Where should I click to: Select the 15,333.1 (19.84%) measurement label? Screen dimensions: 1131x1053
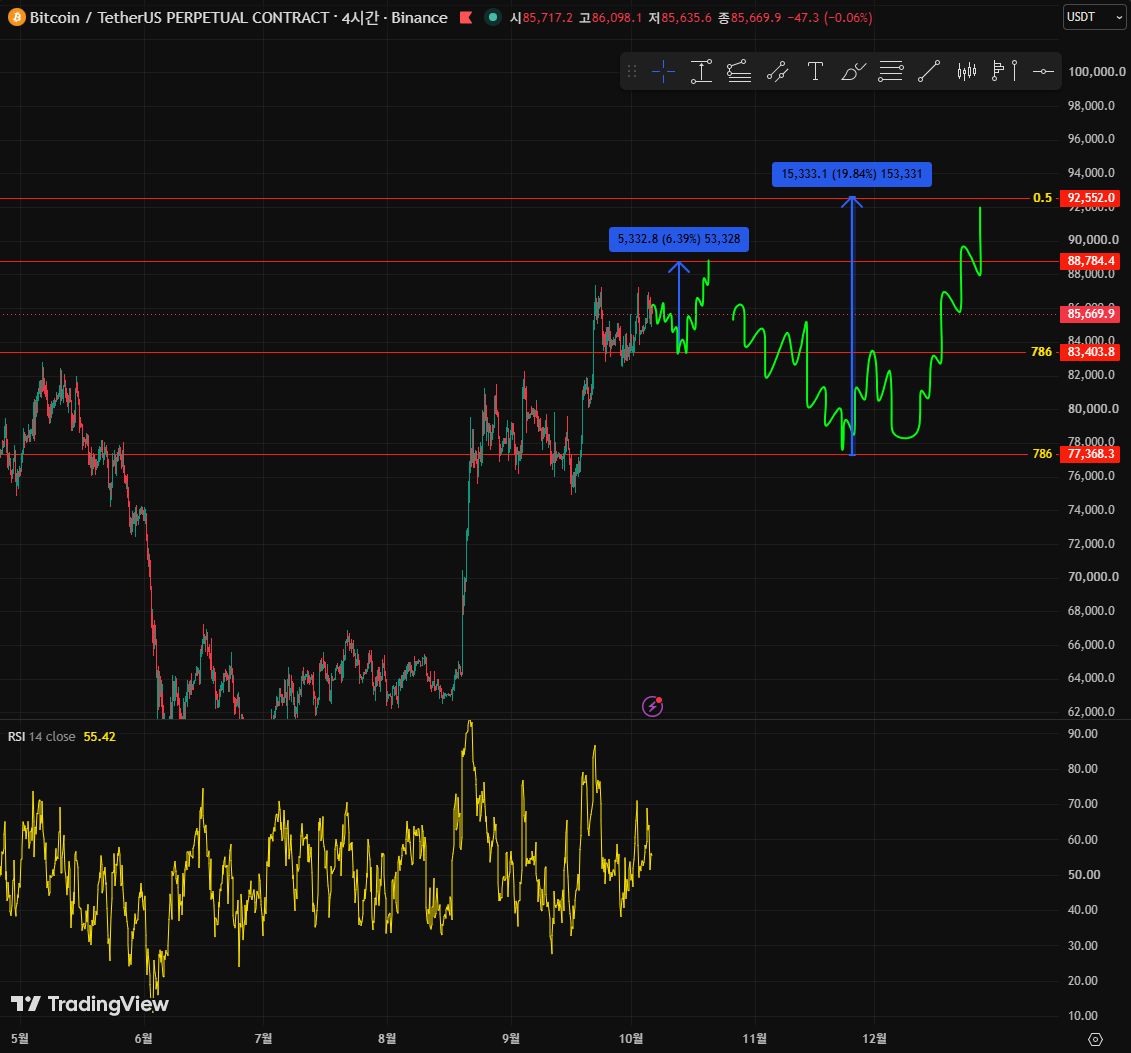[x=851, y=174]
